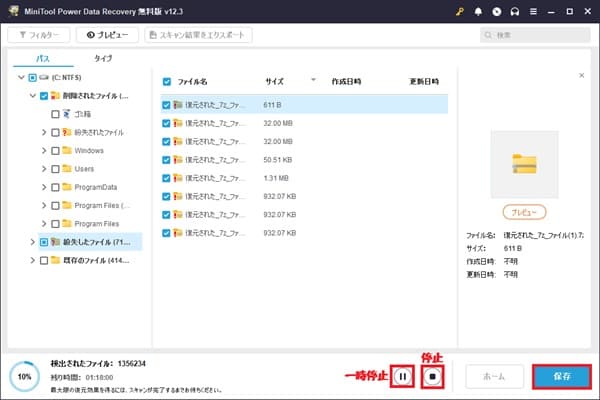Stop the scan with stop button
The height and width of the screenshot is (400, 600).
432,377
